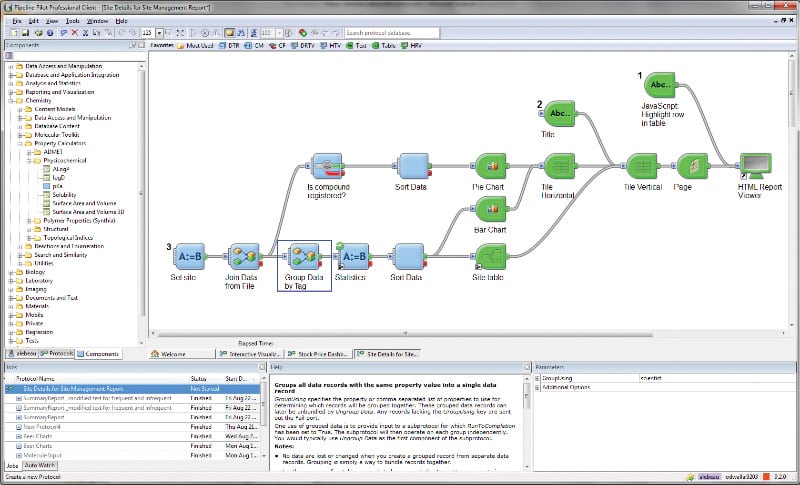Switch to the Welcome tab
This screenshot has height=485, width=800.
[182, 354]
